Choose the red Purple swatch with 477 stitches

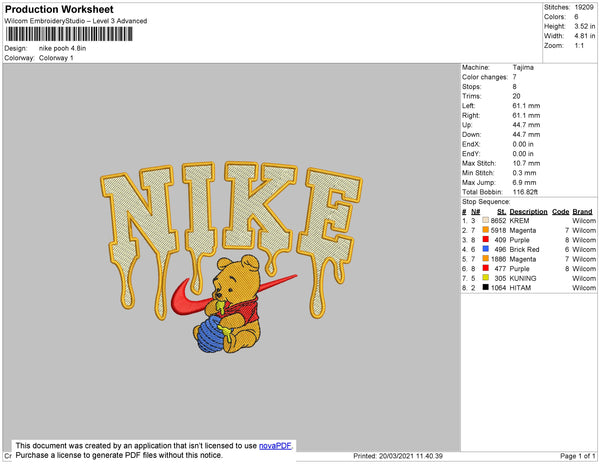pyautogui.click(x=487, y=268)
